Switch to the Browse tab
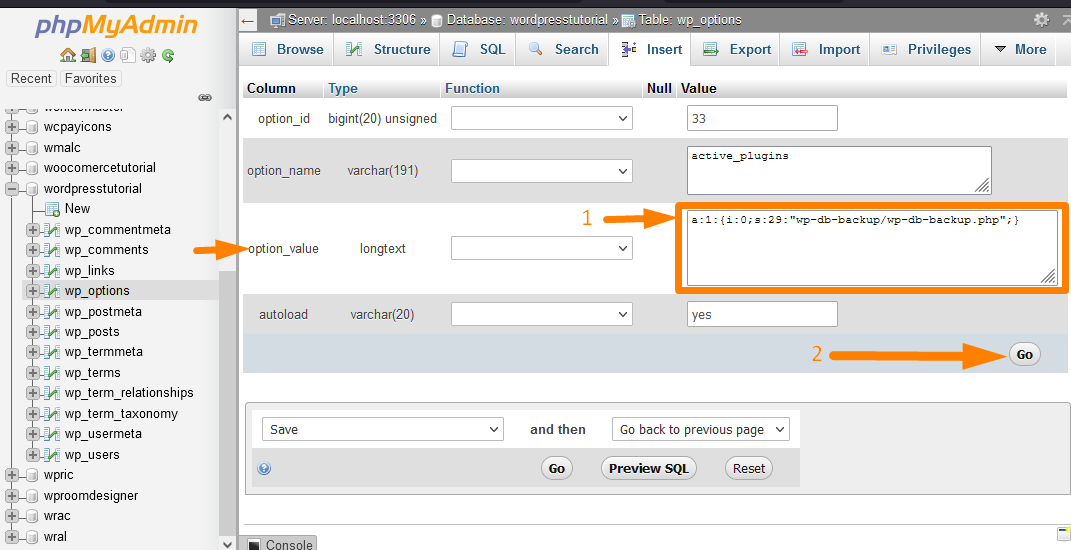The image size is (1071, 550). tap(287, 50)
